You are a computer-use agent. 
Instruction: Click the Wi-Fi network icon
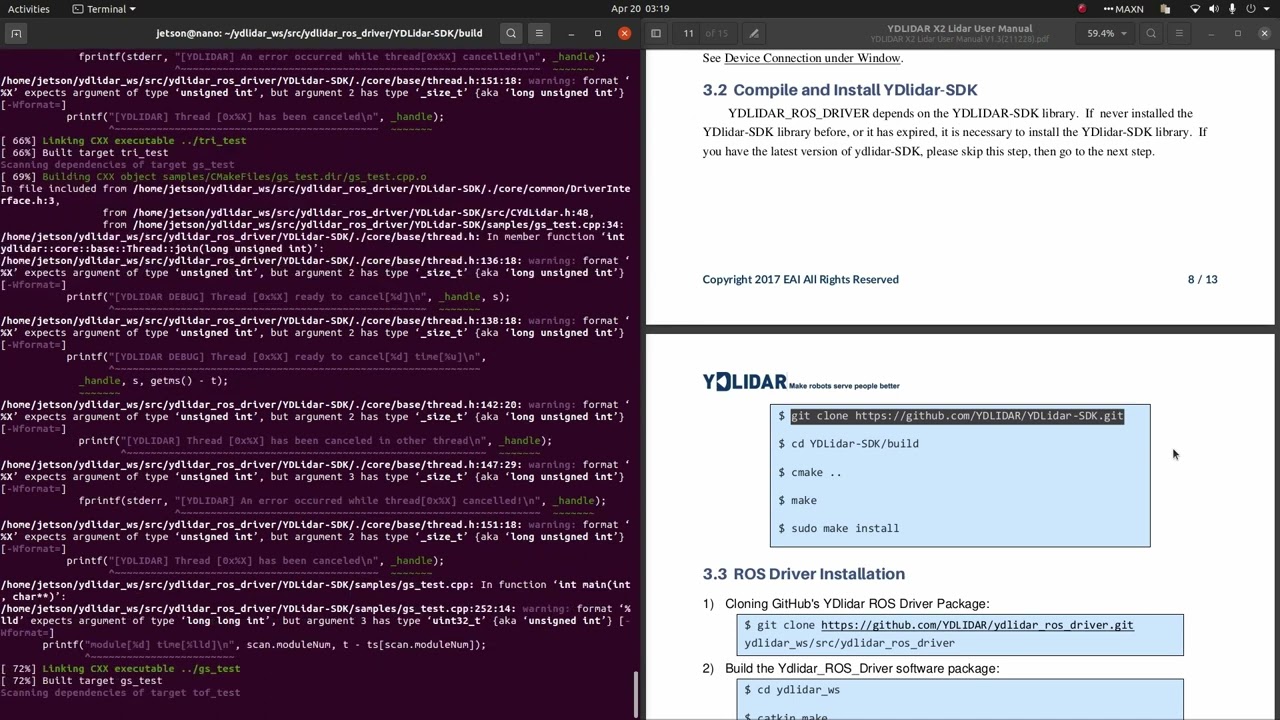pos(1195,9)
